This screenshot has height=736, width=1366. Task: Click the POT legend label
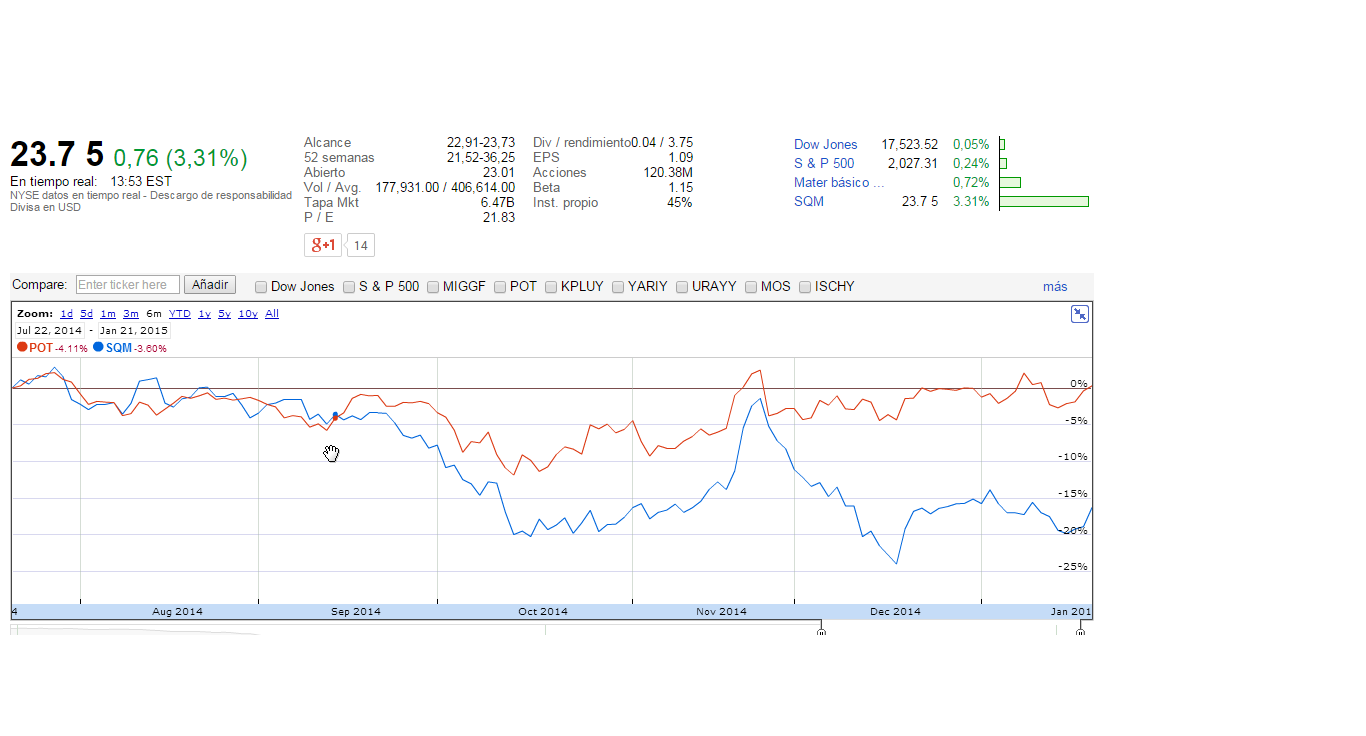pos(41,348)
